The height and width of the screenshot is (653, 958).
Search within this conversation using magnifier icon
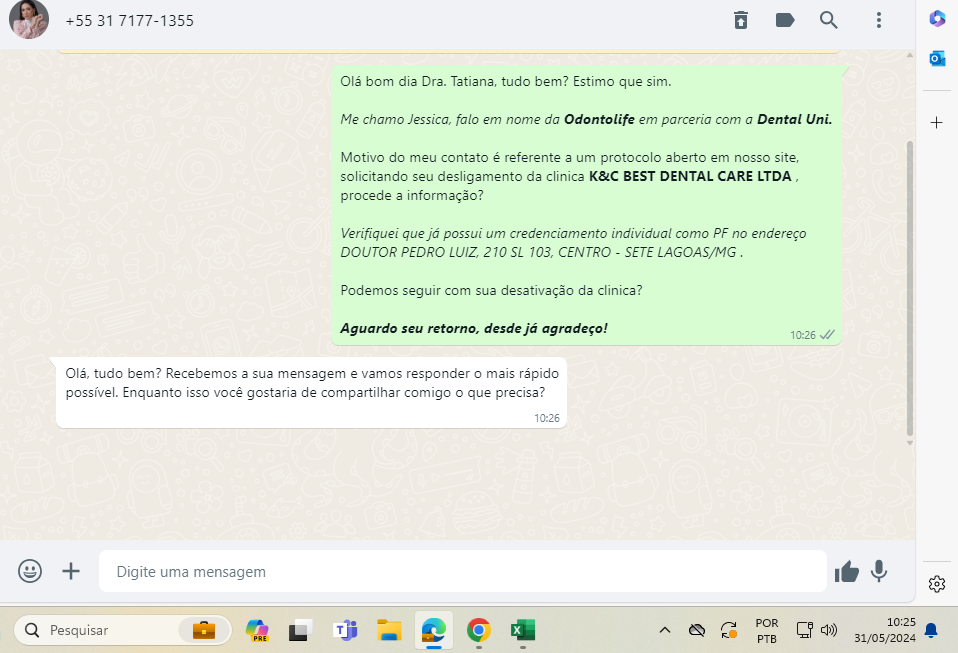click(x=829, y=20)
